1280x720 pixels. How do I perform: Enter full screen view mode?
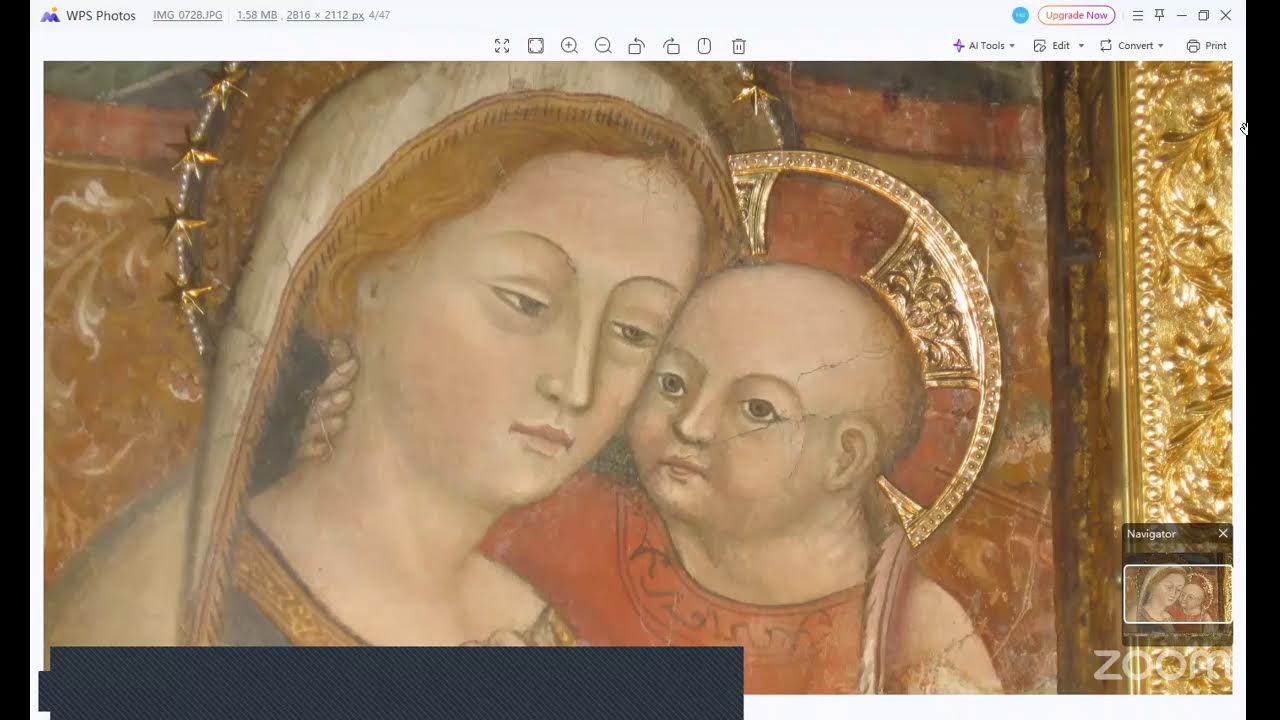click(x=502, y=46)
